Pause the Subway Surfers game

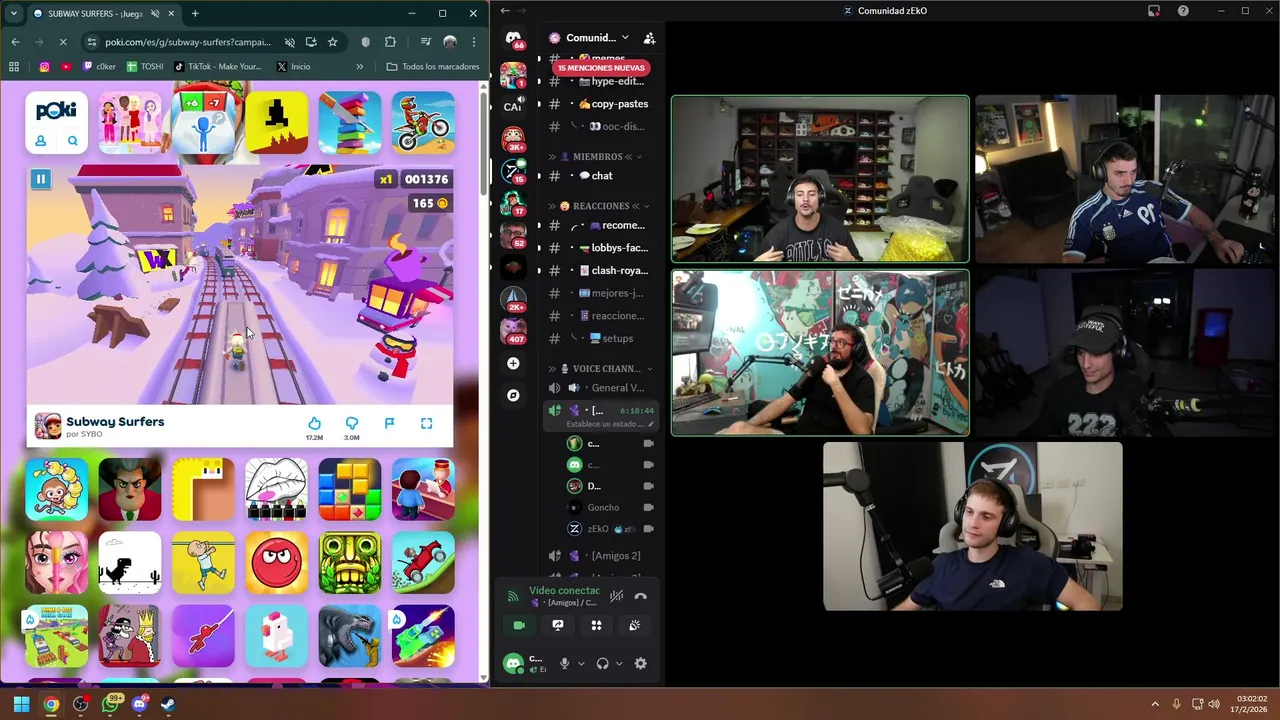[x=40, y=180]
